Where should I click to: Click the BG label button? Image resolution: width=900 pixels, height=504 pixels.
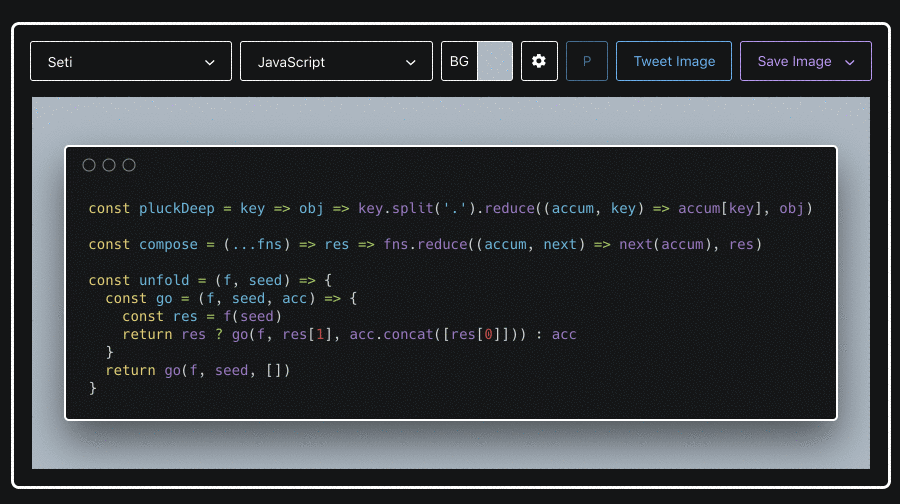tap(459, 61)
